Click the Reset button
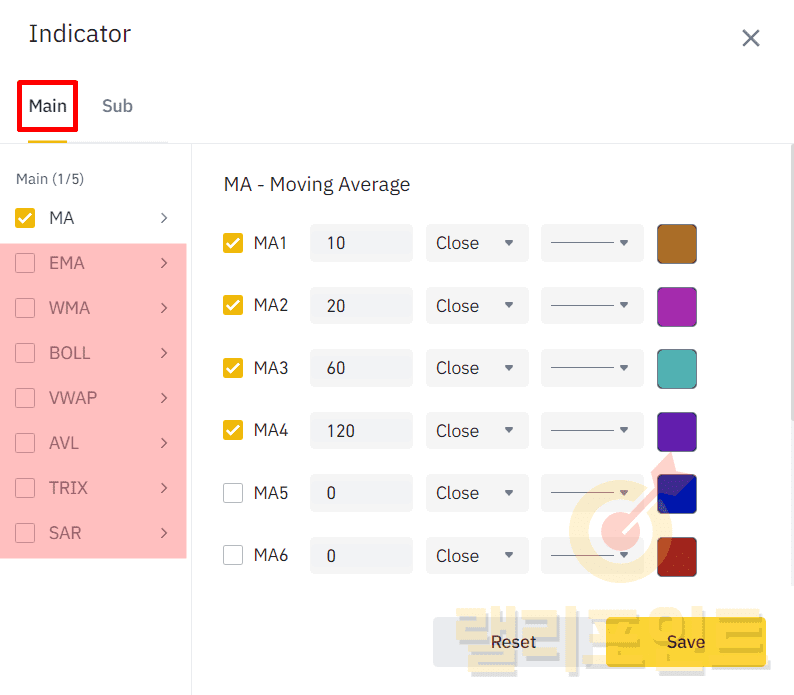 pos(513,642)
